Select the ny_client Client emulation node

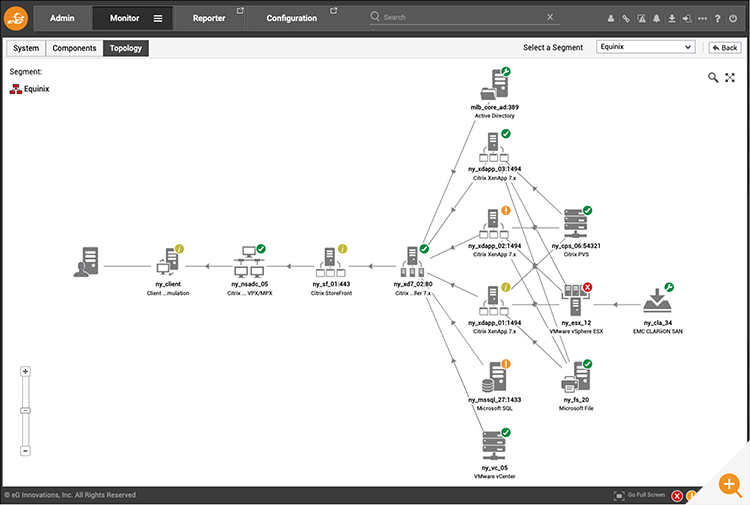point(168,262)
